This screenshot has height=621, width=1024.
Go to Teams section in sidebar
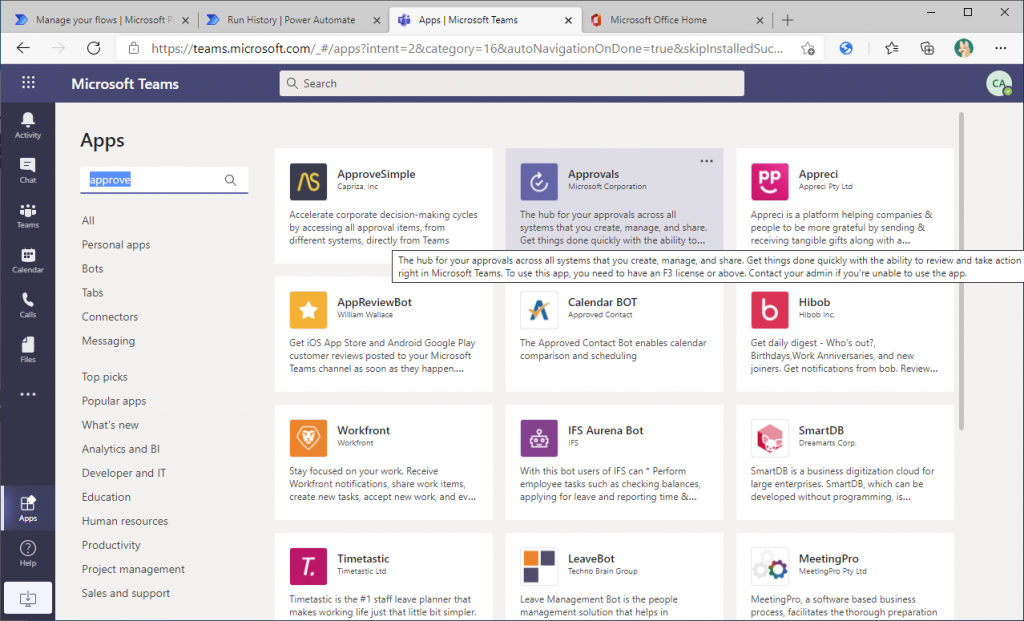(x=27, y=215)
